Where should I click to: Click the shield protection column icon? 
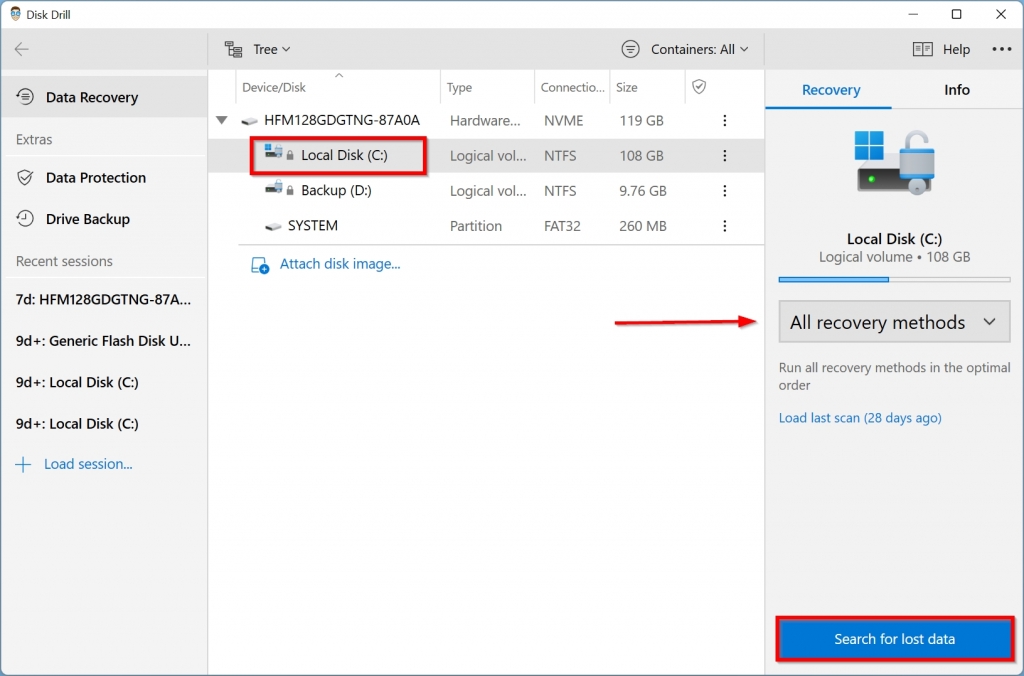(699, 87)
